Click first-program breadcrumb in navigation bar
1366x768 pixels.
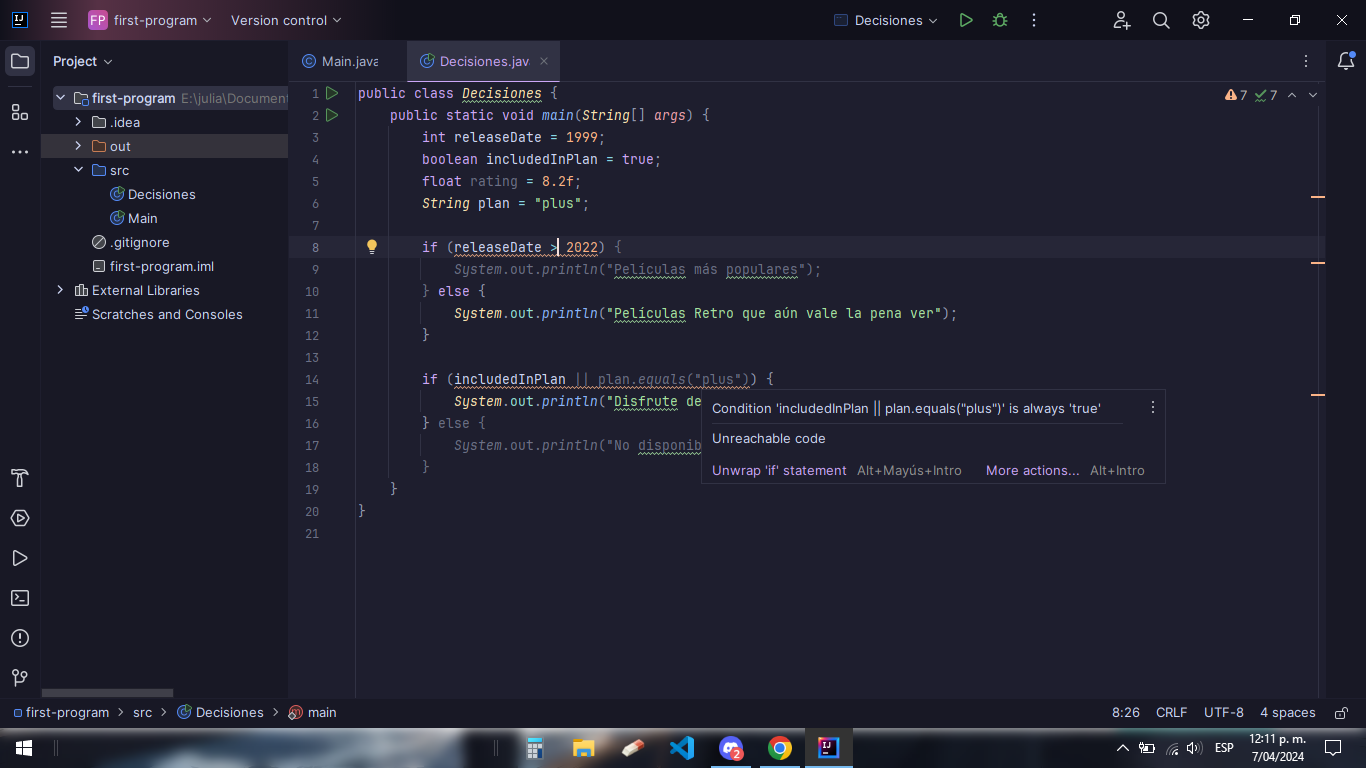point(60,713)
